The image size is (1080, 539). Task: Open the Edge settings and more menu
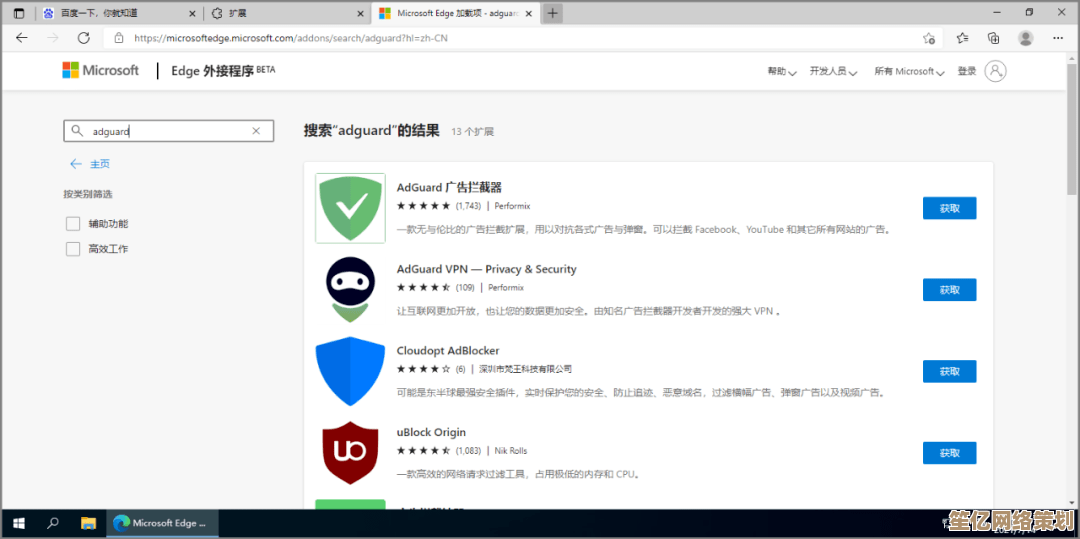1058,38
